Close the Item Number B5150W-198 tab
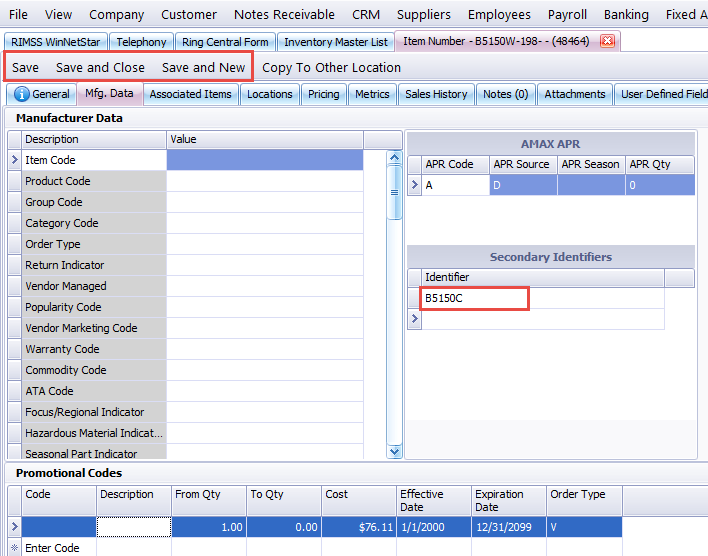Viewport: 708px width, 556px height. coord(607,41)
